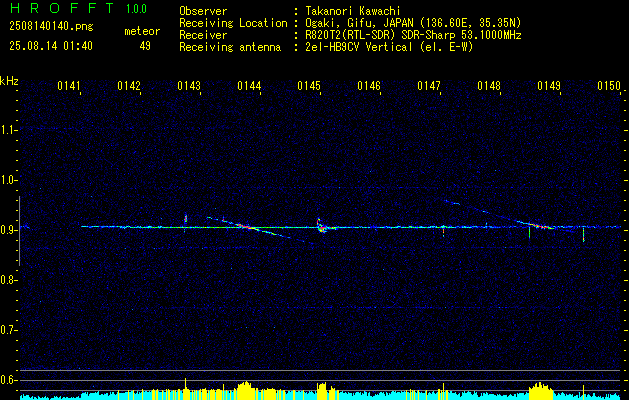The width and height of the screenshot is (629, 400).
Task: Click the 0150 time marker
Action: [x=609, y=86]
